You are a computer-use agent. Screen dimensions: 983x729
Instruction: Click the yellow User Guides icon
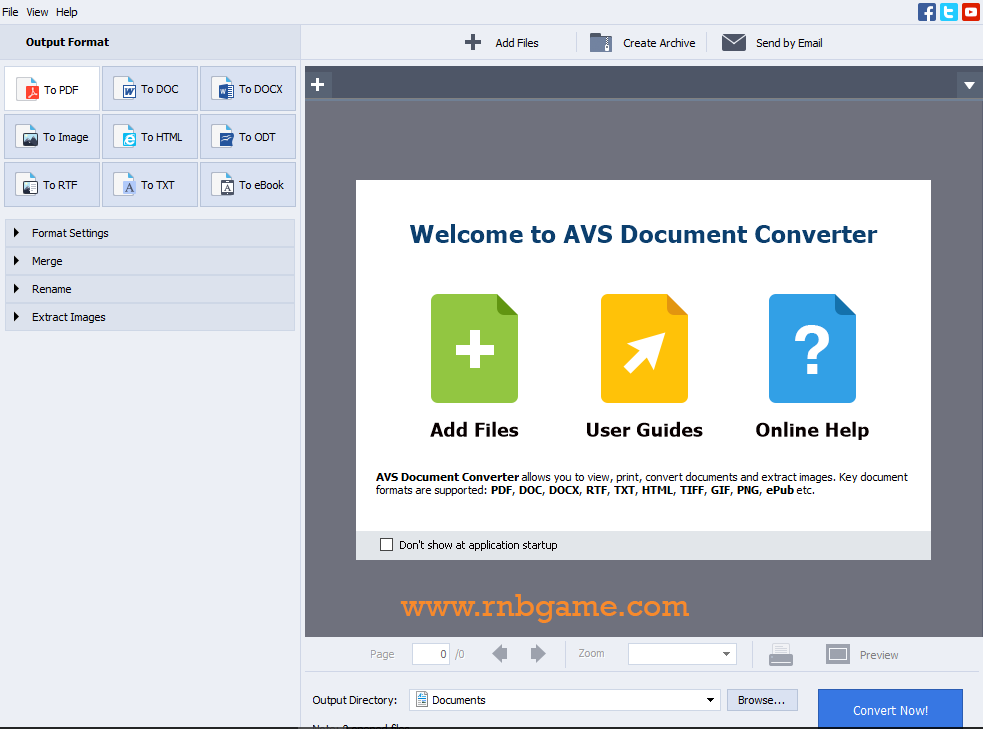(644, 349)
